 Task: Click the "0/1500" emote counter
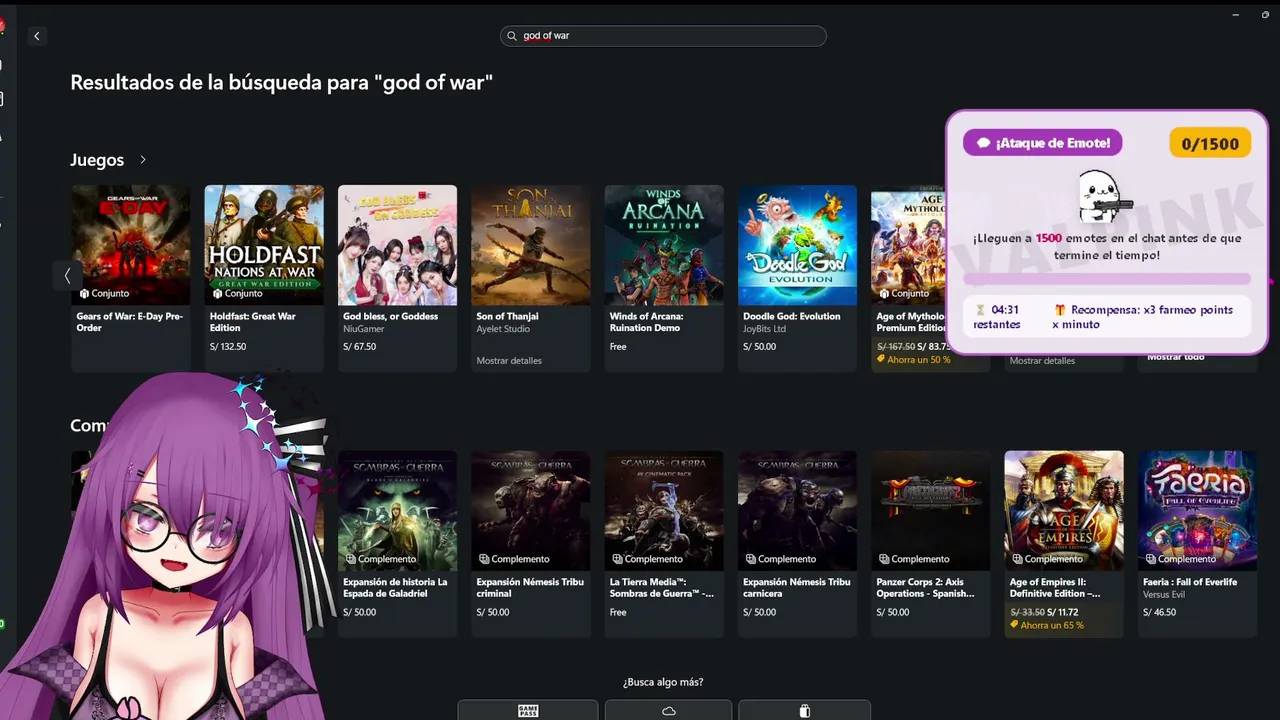[x=1210, y=143]
